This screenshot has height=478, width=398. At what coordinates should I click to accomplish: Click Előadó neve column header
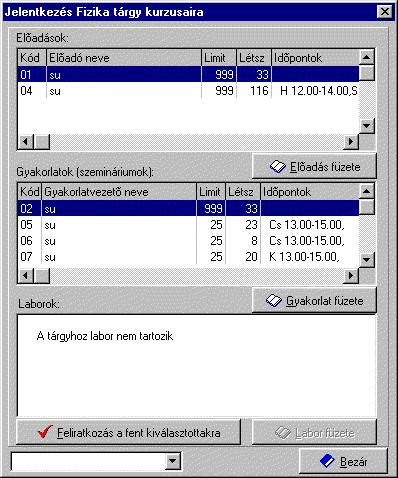[x=124, y=58]
